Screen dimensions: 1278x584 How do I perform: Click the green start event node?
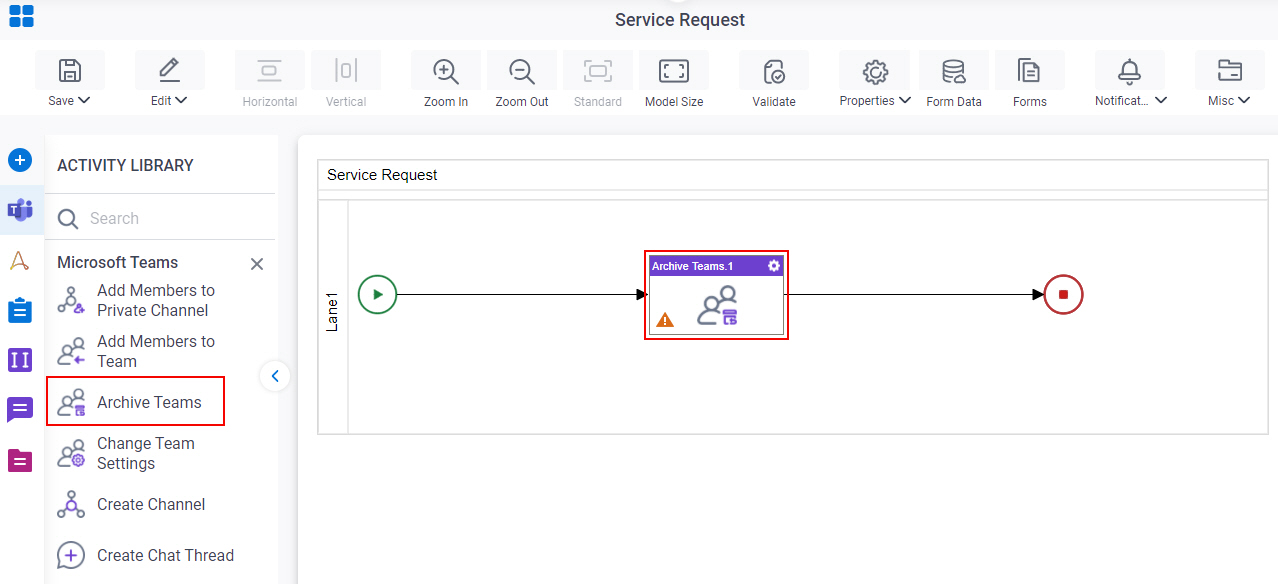coord(378,294)
